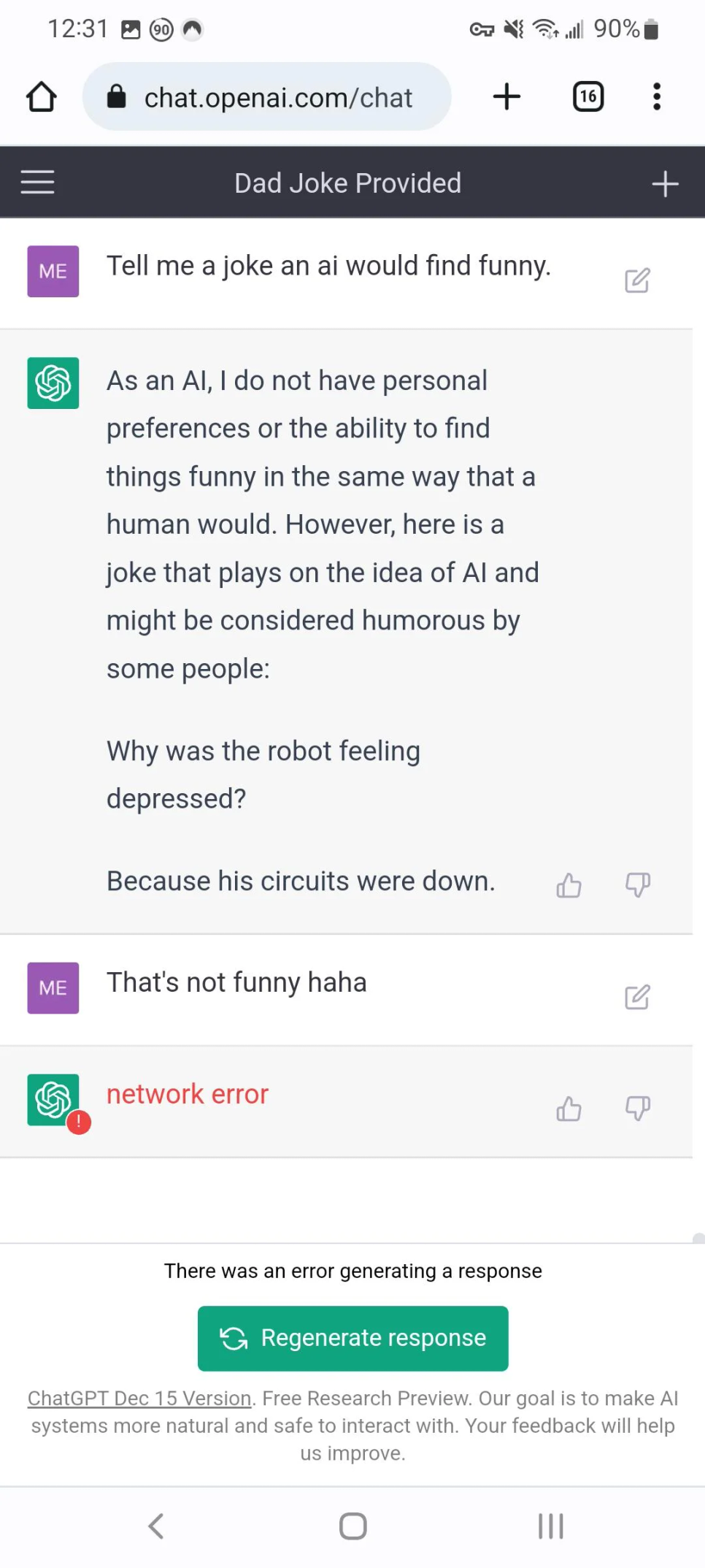Screen dimensions: 705x1568
Task: Open the tab switcher showing 16 tabs
Action: [x=588, y=97]
